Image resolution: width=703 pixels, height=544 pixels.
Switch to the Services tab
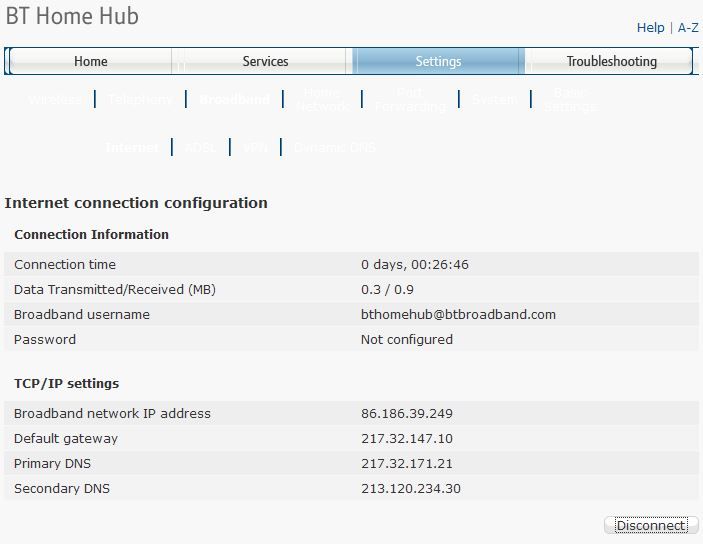click(265, 61)
